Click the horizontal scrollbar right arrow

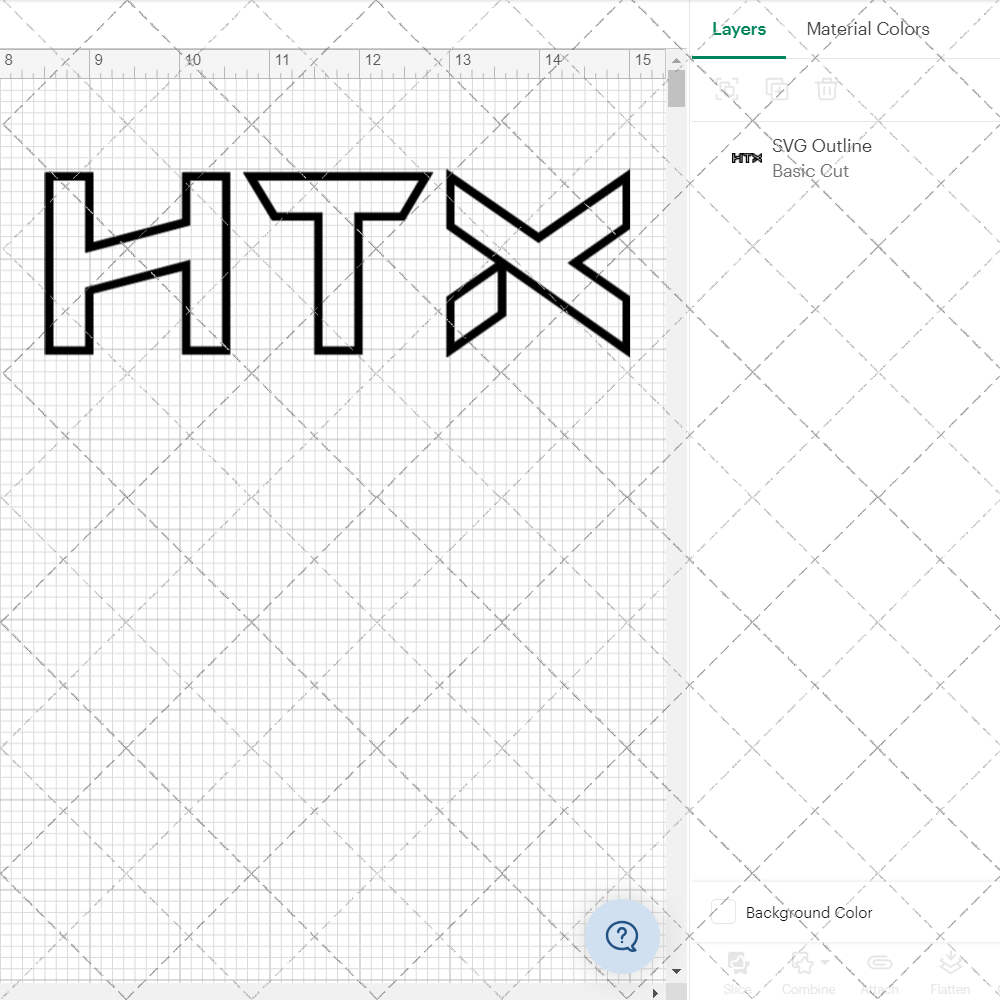655,993
